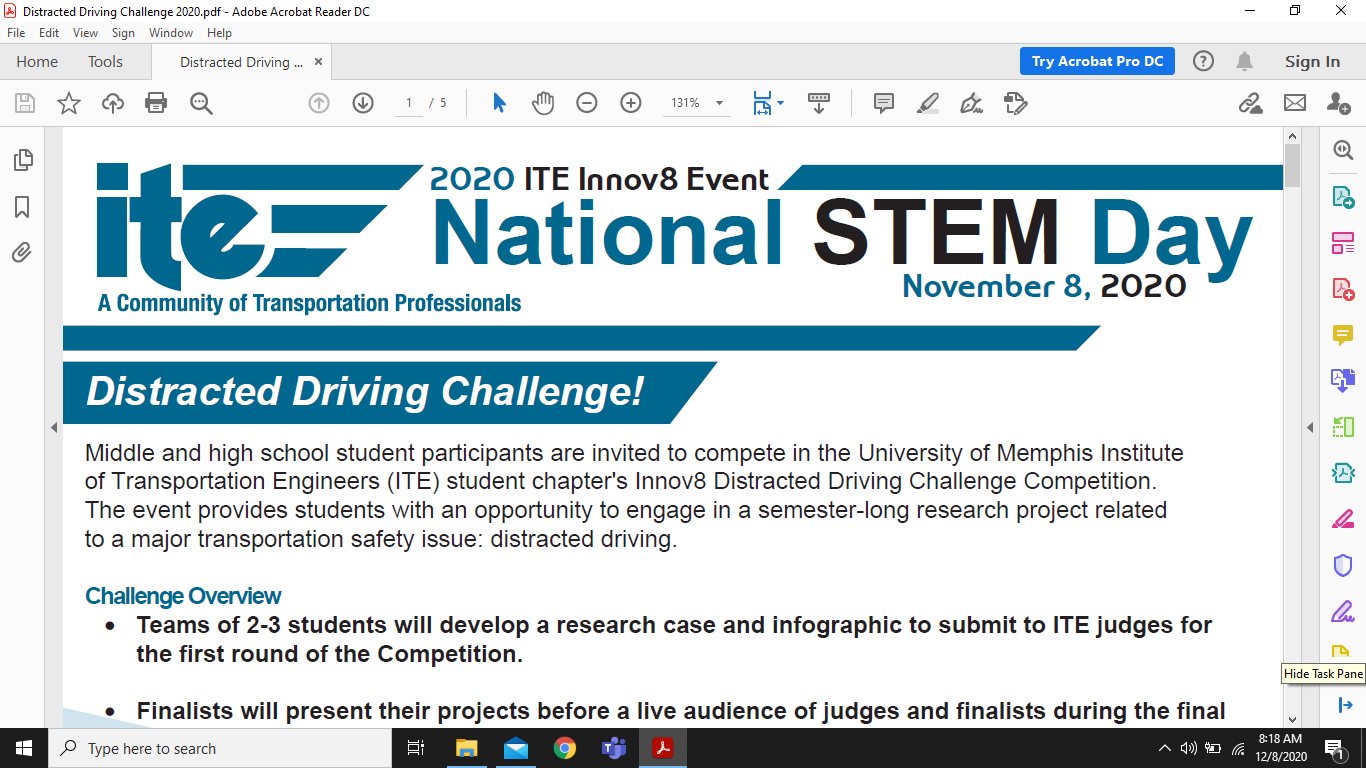The height and width of the screenshot is (768, 1366).
Task: Click the scrolling mode toolbar icon
Action: point(819,103)
